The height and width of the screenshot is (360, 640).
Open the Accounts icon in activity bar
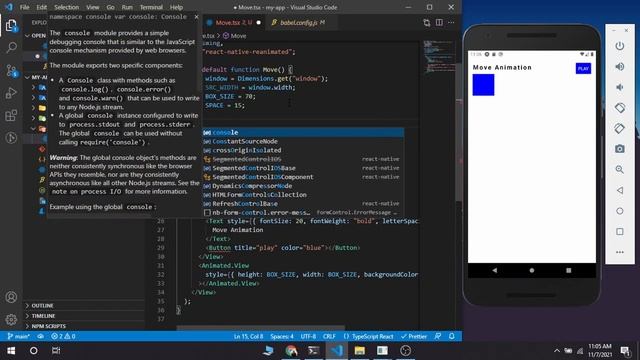(11, 297)
